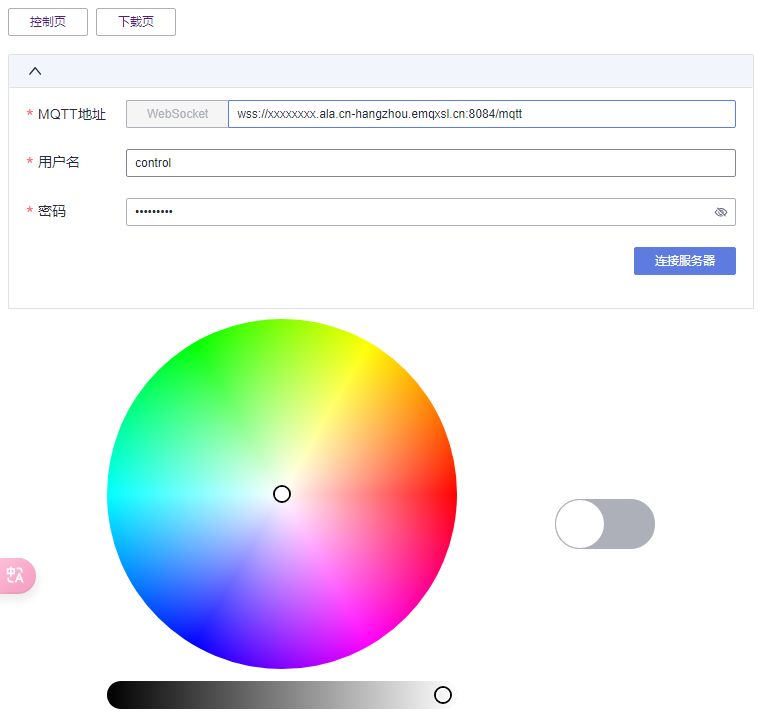Click the 密码 label

[52, 211]
